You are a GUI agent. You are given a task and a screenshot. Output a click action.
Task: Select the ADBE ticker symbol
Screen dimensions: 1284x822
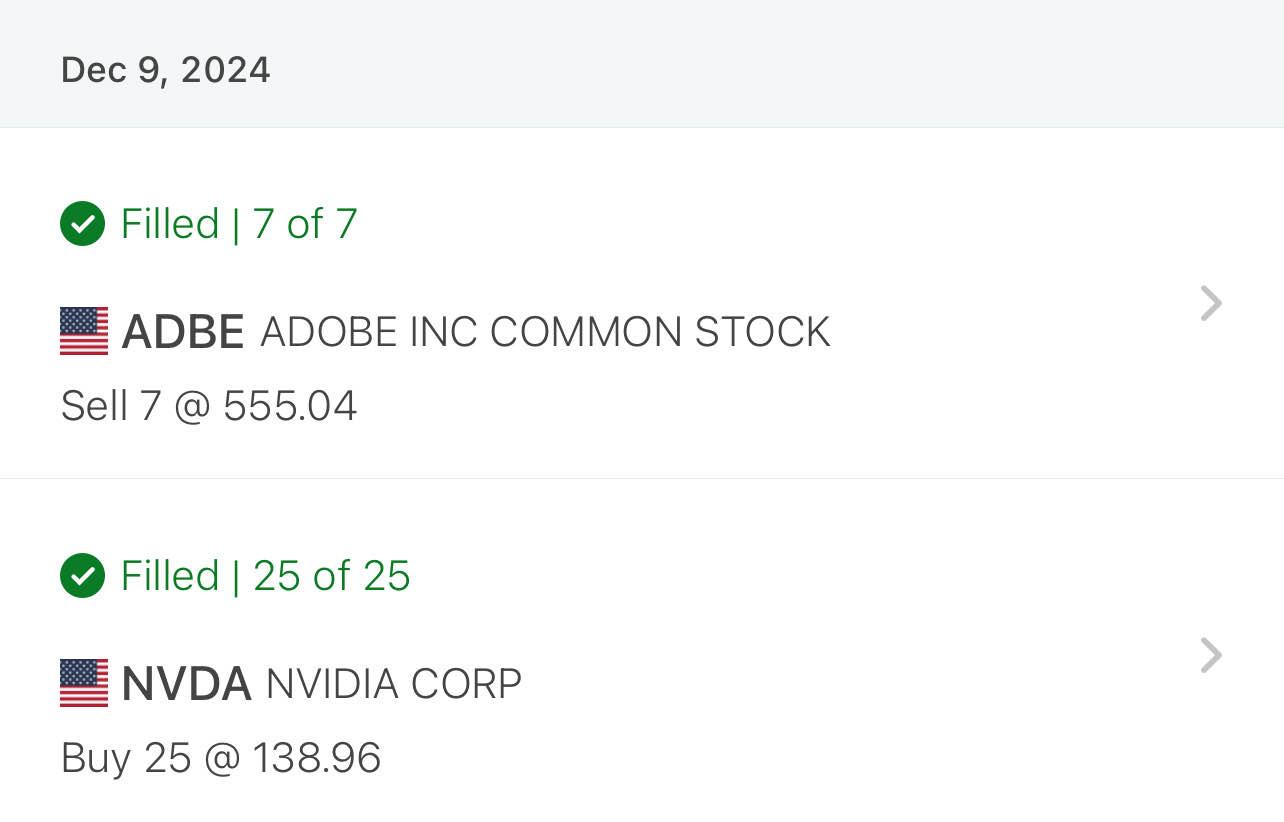(x=183, y=332)
